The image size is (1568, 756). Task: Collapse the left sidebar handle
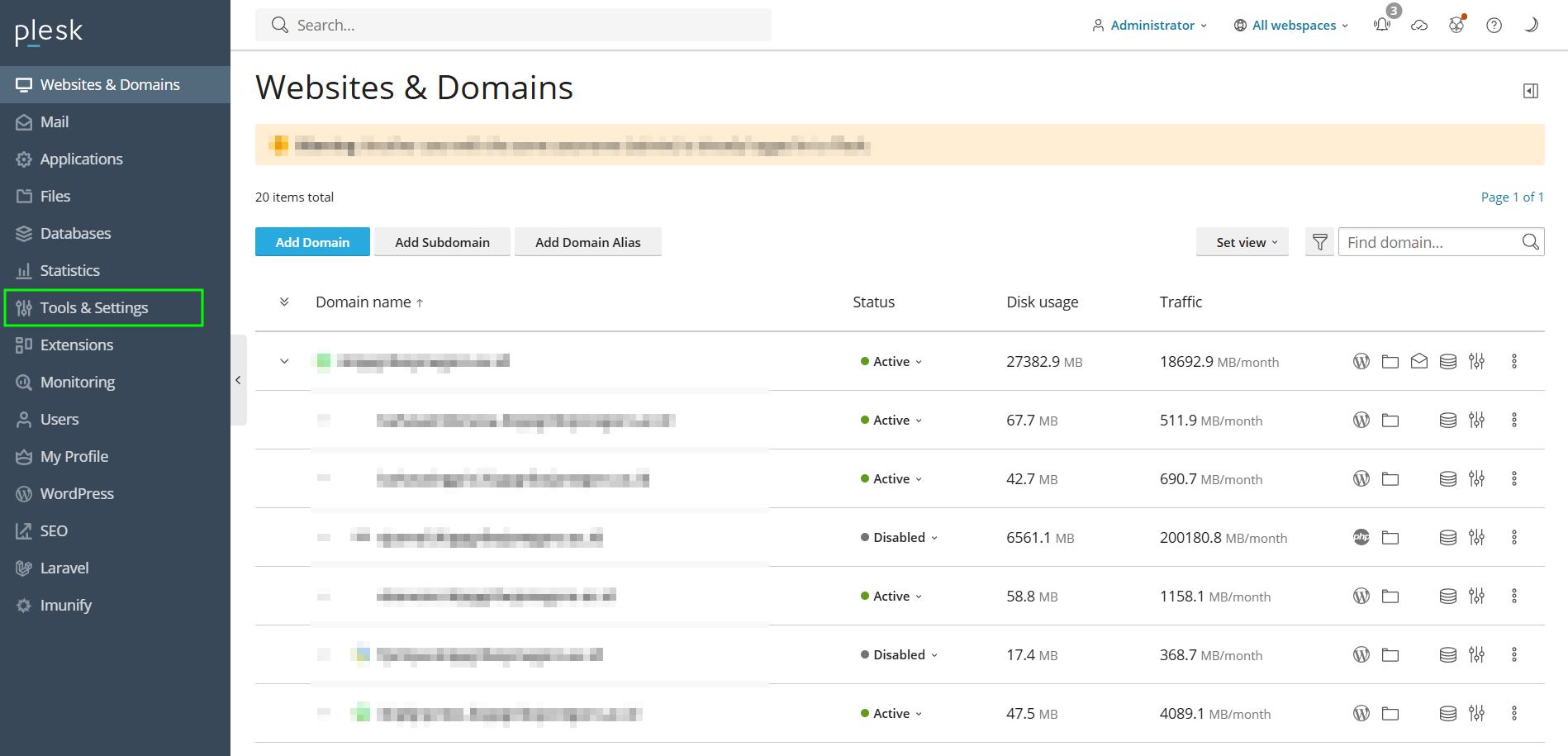pyautogui.click(x=238, y=380)
